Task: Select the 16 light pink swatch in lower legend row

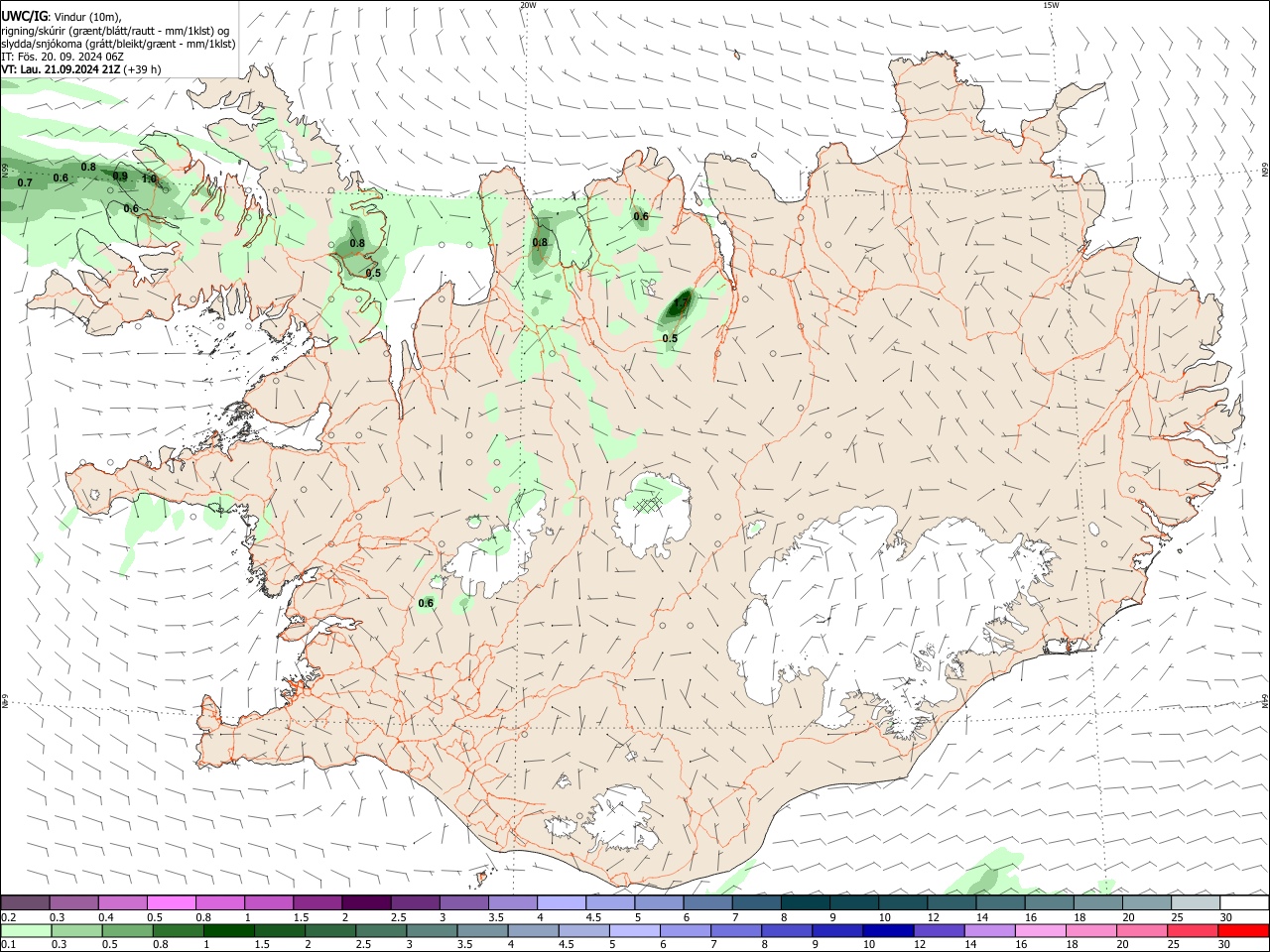Action: click(x=1041, y=930)
